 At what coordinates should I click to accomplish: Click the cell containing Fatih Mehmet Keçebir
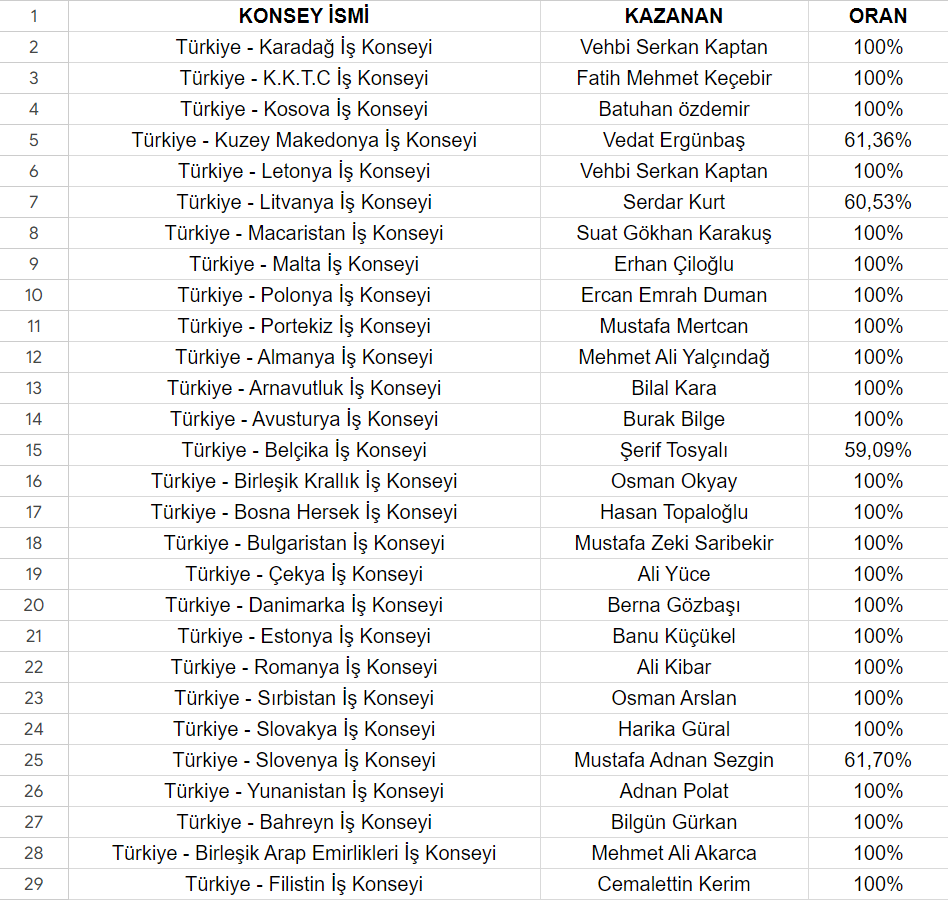tap(674, 78)
